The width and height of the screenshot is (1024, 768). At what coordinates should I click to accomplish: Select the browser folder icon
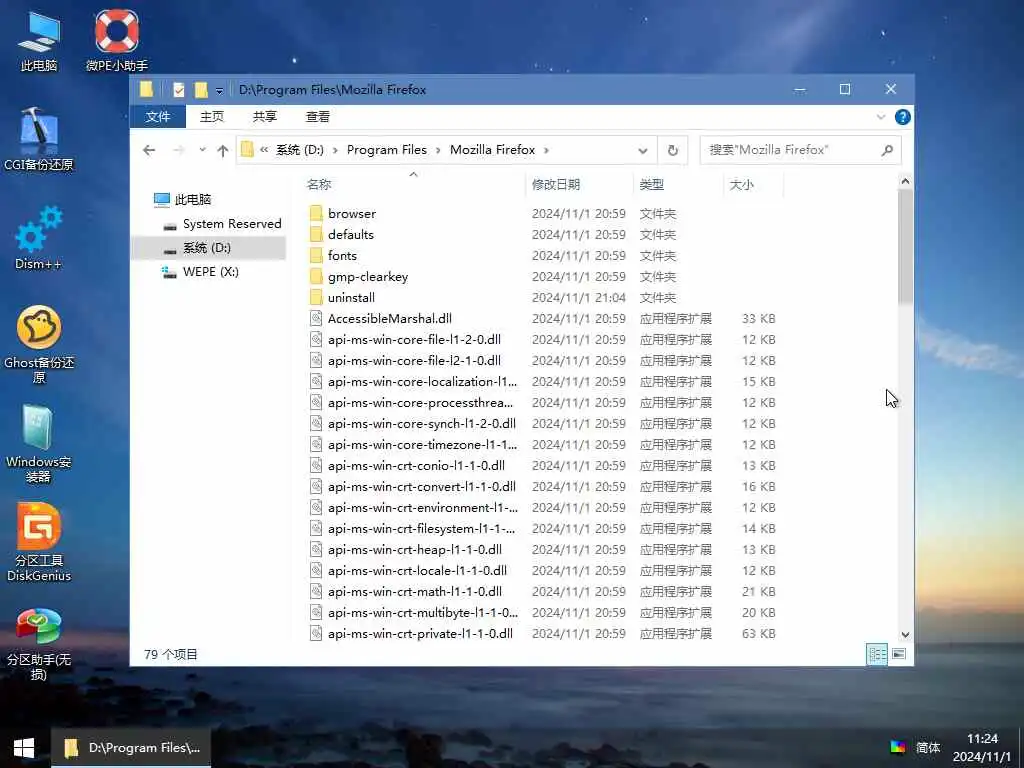coord(316,214)
